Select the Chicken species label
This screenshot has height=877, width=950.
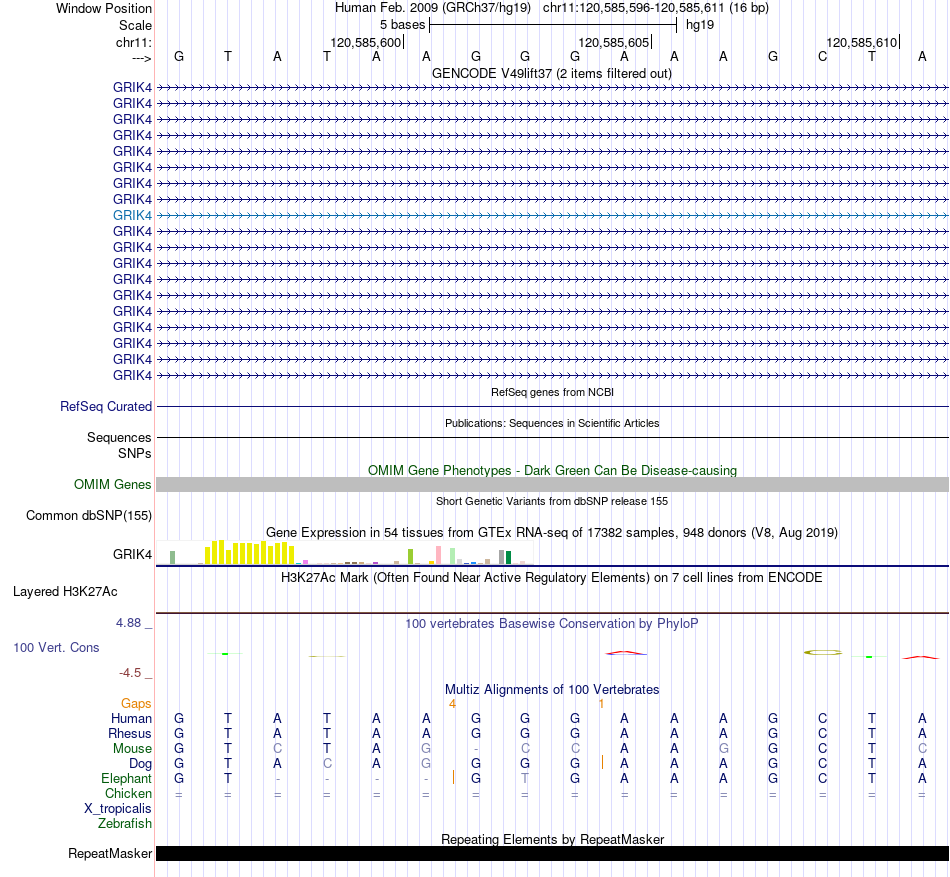coord(128,793)
